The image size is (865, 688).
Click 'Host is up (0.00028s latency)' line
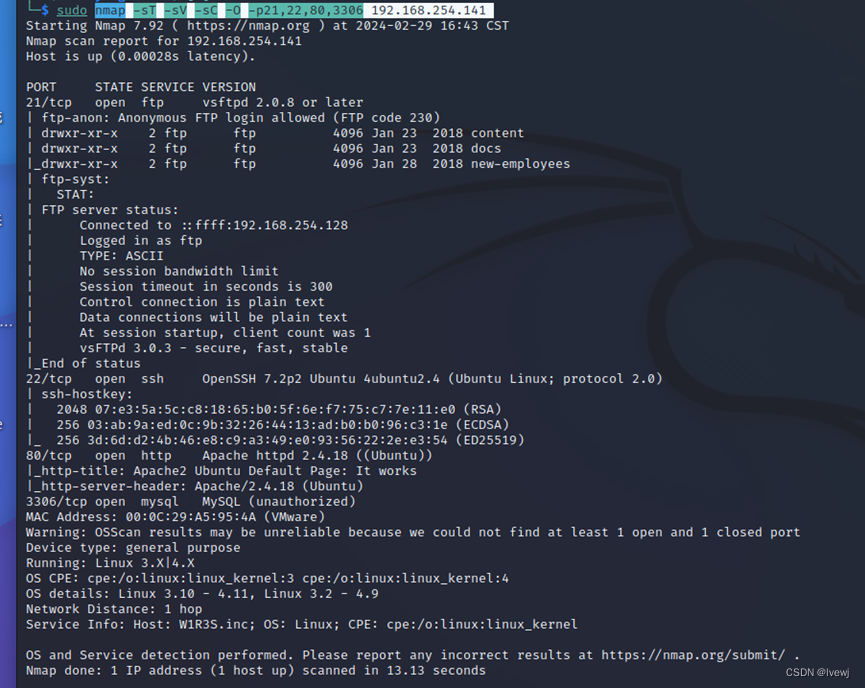point(141,56)
